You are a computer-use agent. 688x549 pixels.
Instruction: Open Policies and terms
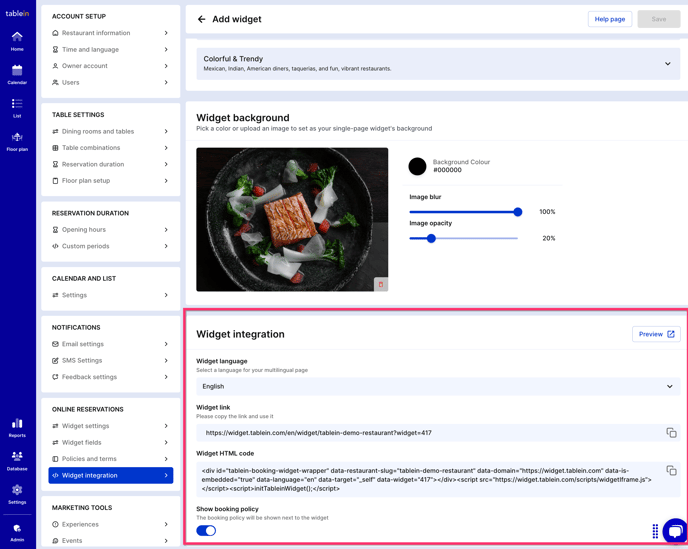(x=110, y=459)
